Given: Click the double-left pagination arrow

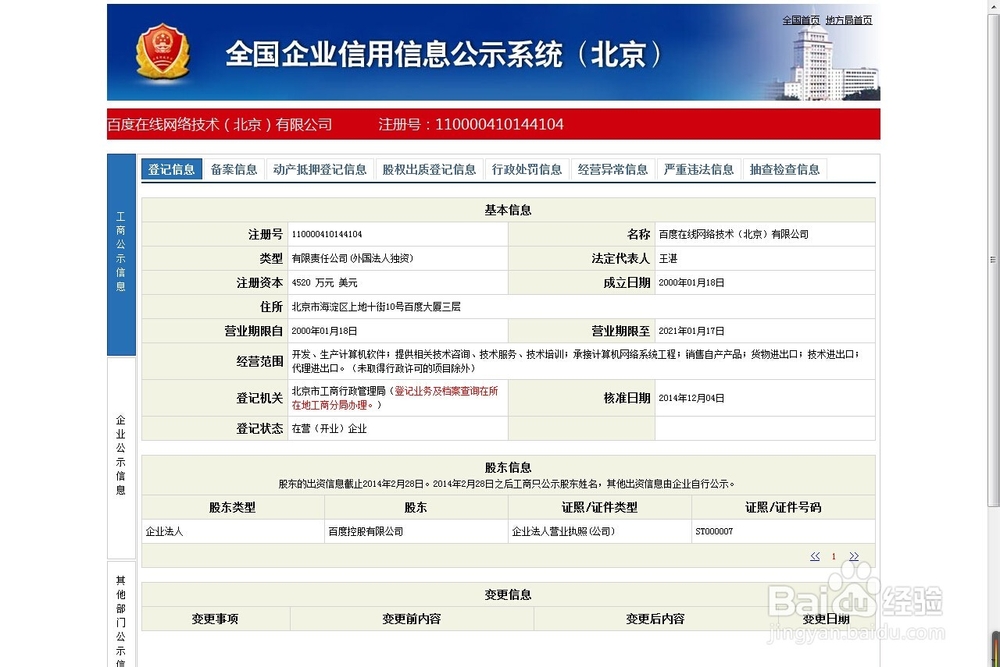Looking at the screenshot, I should [x=814, y=556].
